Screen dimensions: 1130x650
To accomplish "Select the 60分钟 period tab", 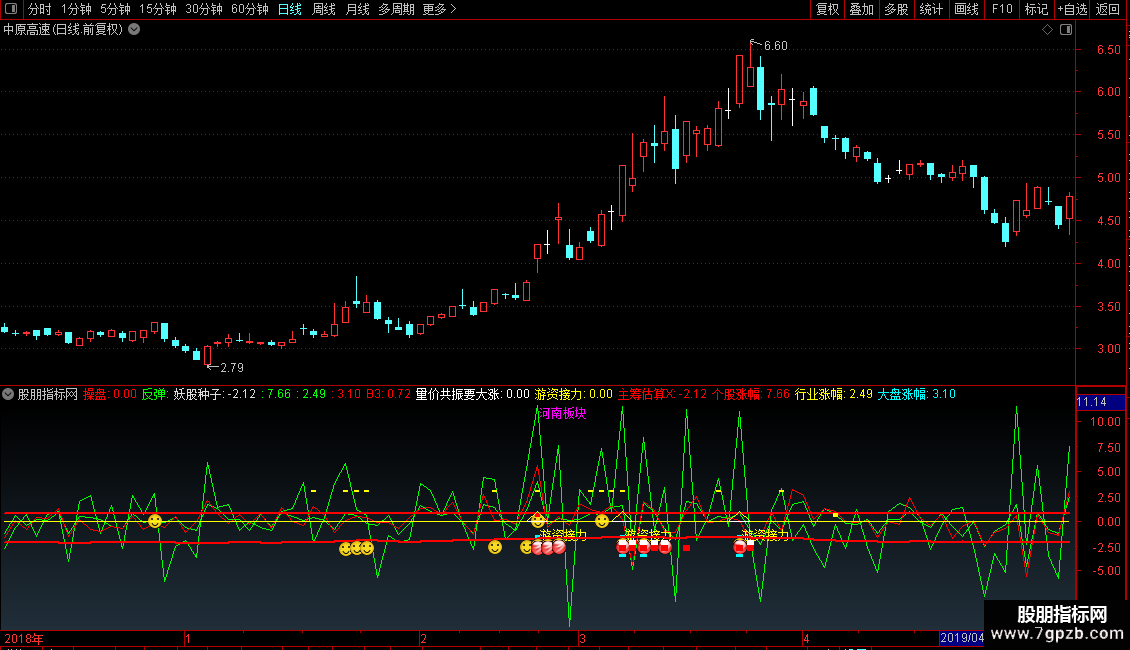I will tap(249, 9).
